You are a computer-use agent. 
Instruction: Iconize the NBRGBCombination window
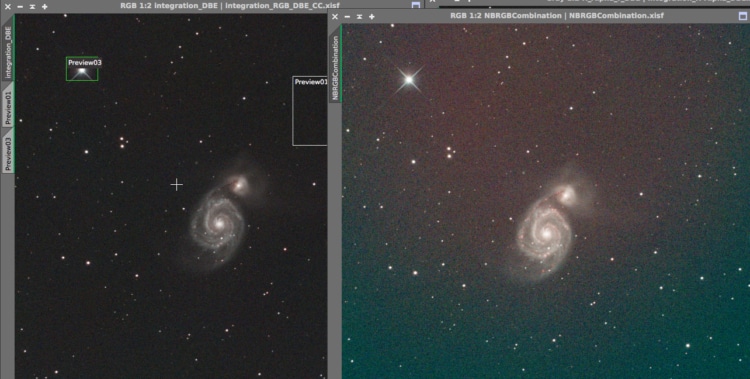(x=347, y=16)
